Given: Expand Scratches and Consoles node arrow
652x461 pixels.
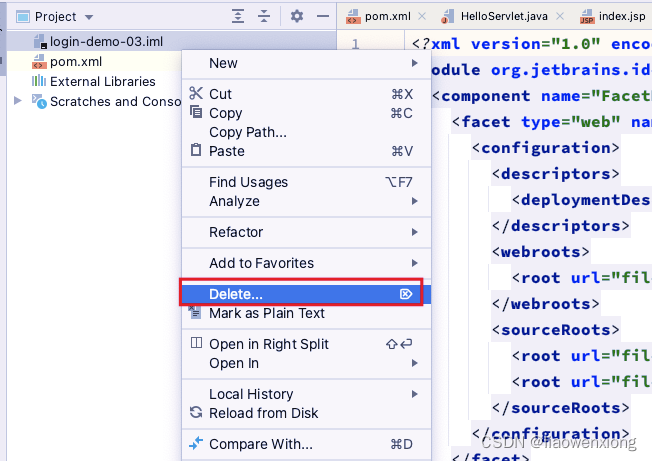Looking at the screenshot, I should [x=17, y=101].
